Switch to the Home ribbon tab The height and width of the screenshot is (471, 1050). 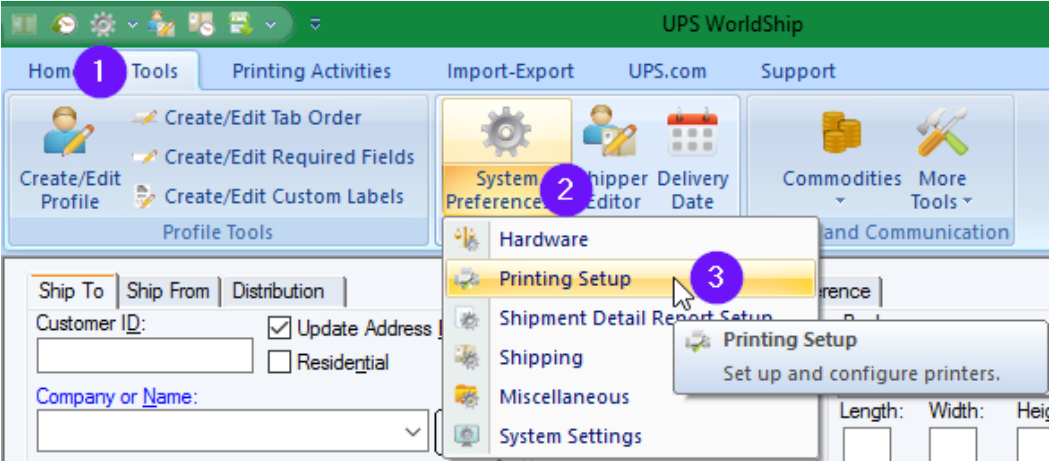[50, 71]
